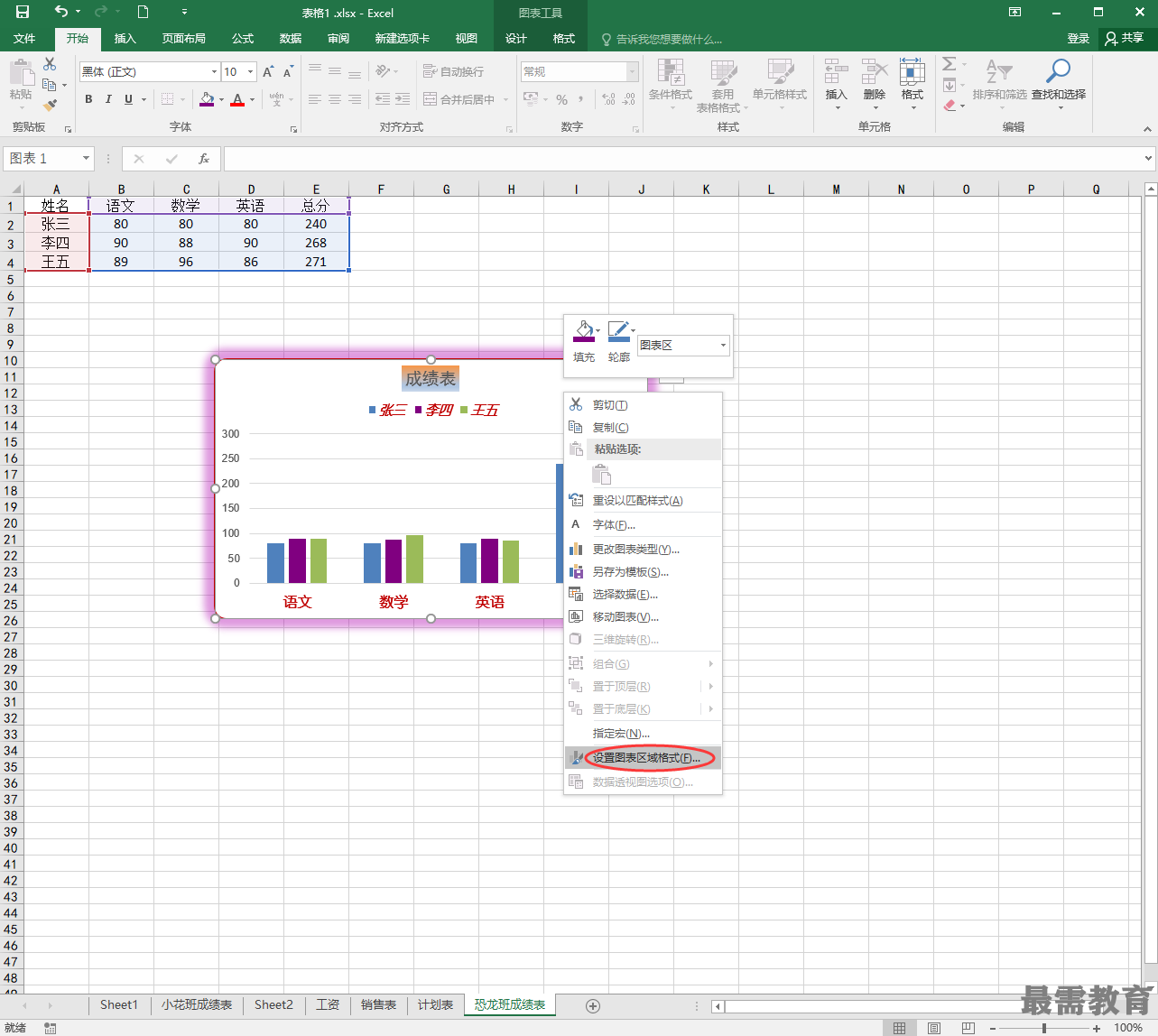Click Delete cells (删除) button
The width and height of the screenshot is (1158, 1036).
[875, 84]
